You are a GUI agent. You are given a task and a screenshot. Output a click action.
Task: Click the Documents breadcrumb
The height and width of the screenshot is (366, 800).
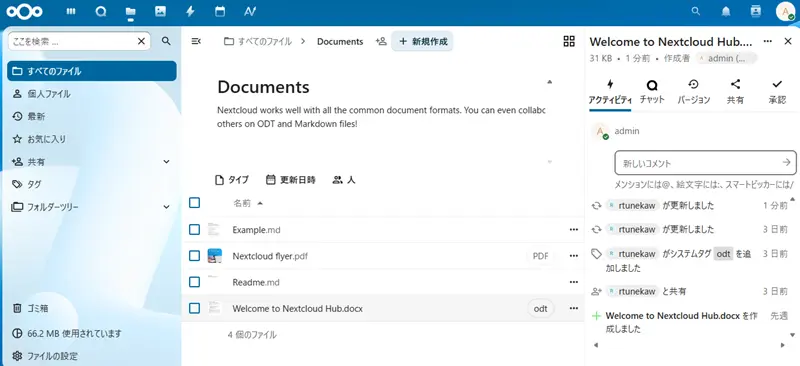340,41
